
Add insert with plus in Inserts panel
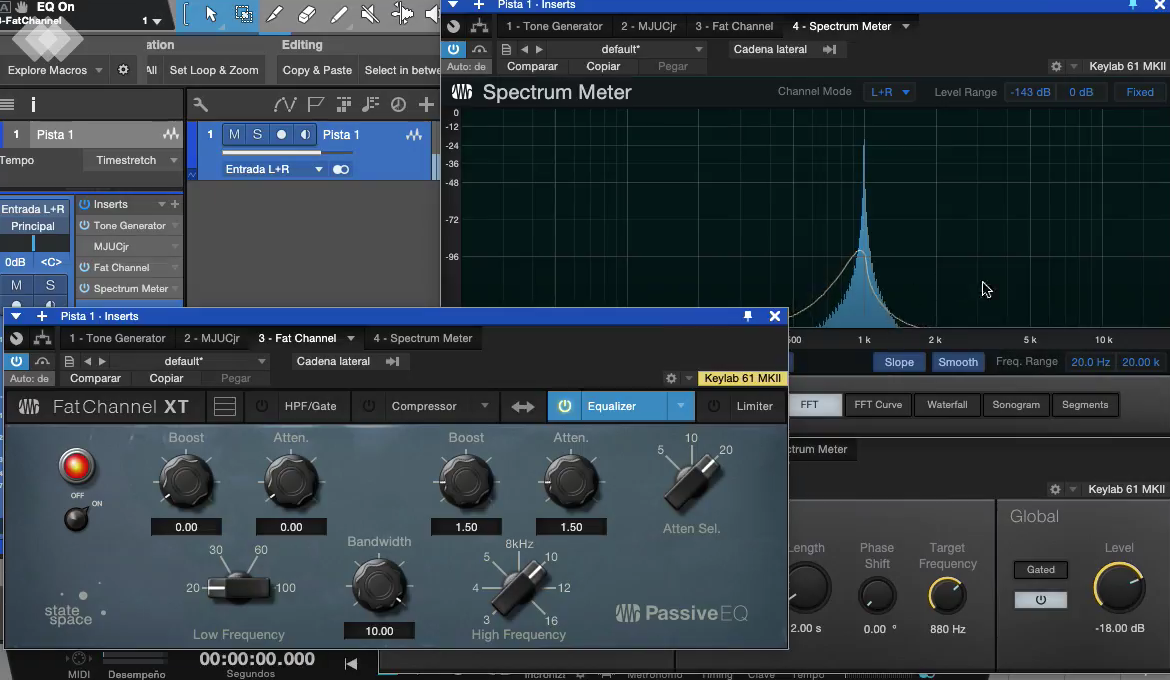175,204
